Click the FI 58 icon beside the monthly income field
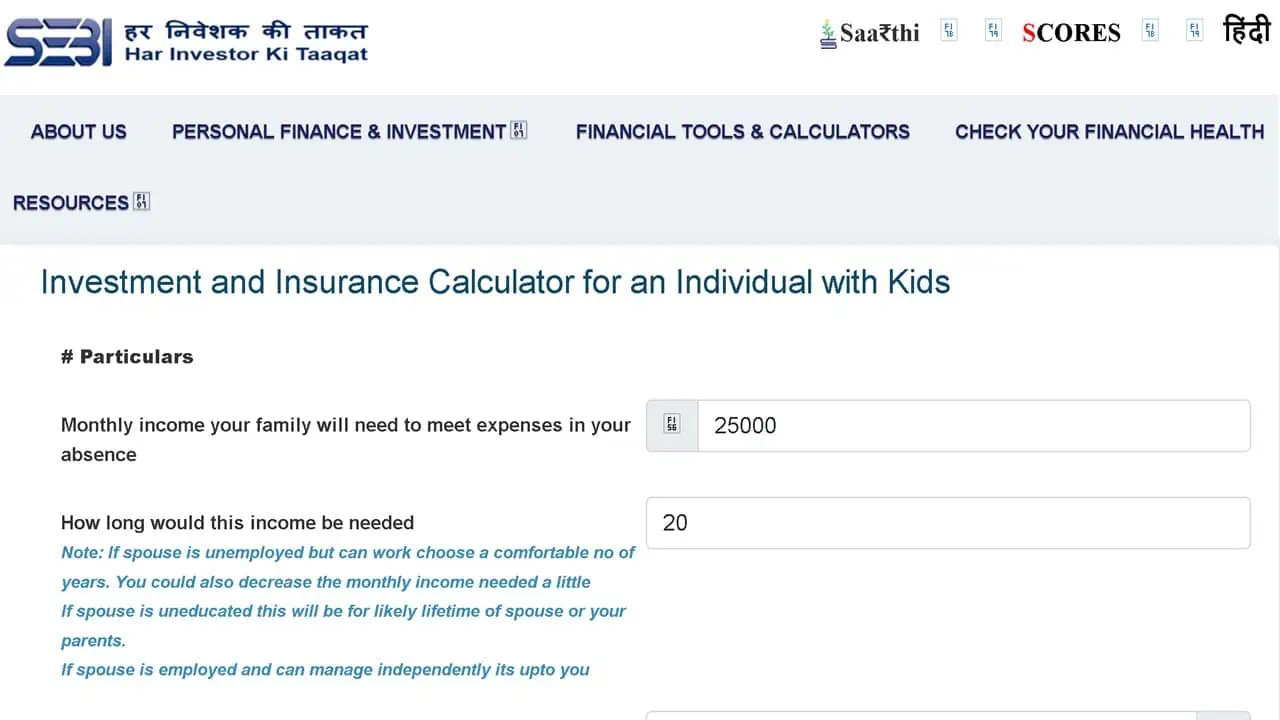 pos(670,425)
